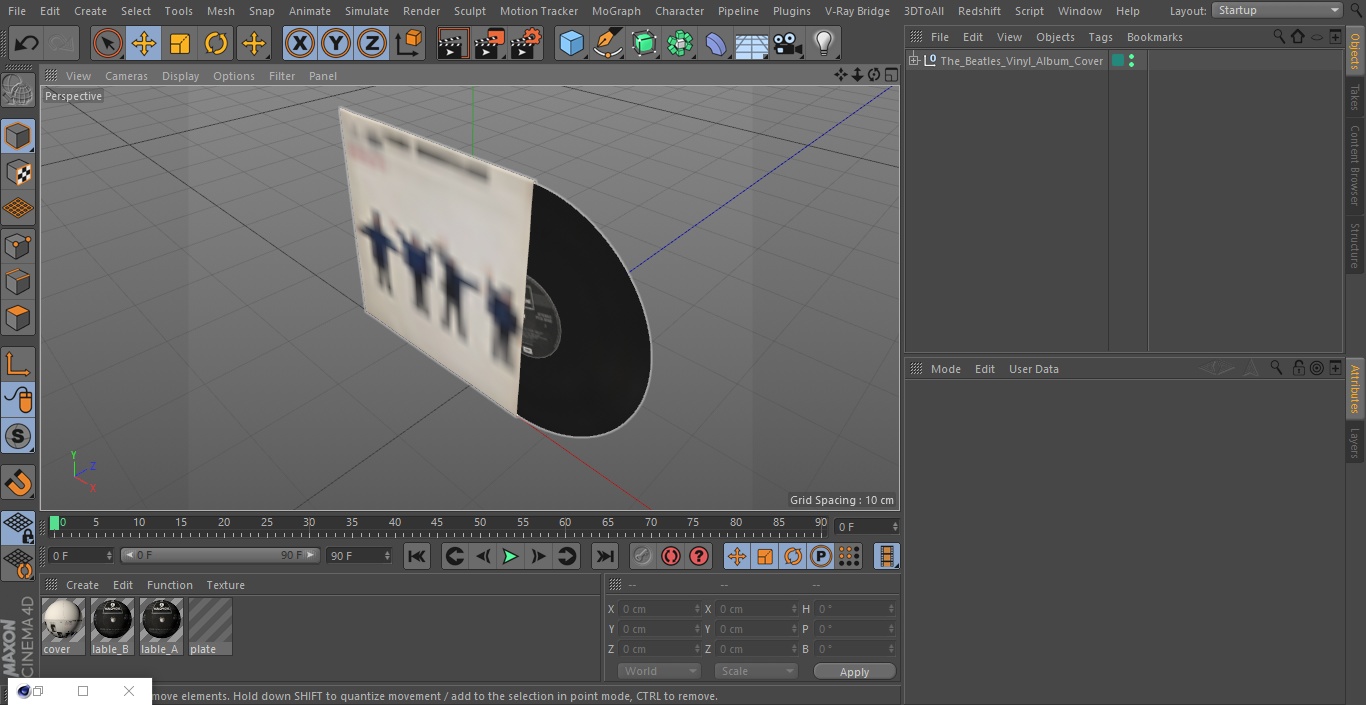Click the Undo arrow icon
Viewport: 1366px width, 705px height.
coord(26,44)
